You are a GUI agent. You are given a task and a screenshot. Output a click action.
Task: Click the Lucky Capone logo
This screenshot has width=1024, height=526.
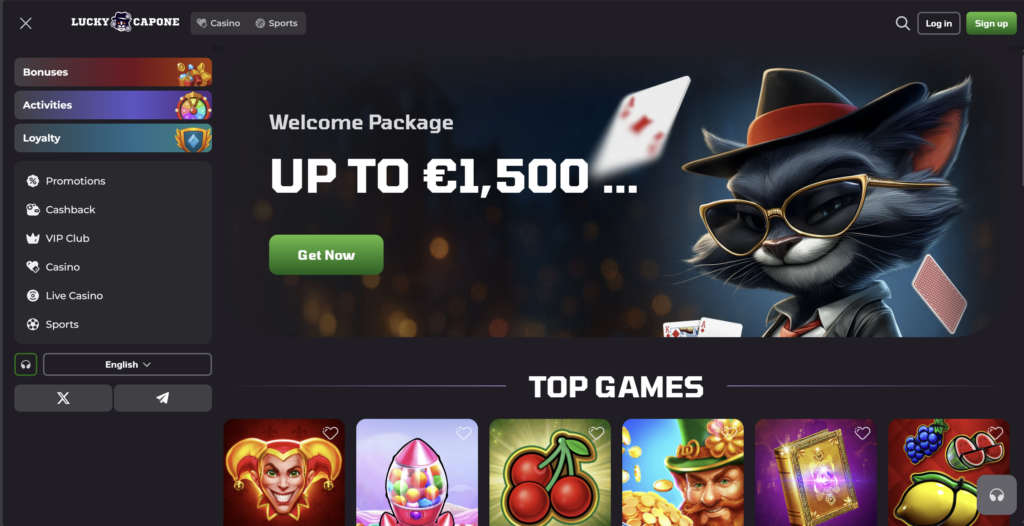click(125, 22)
